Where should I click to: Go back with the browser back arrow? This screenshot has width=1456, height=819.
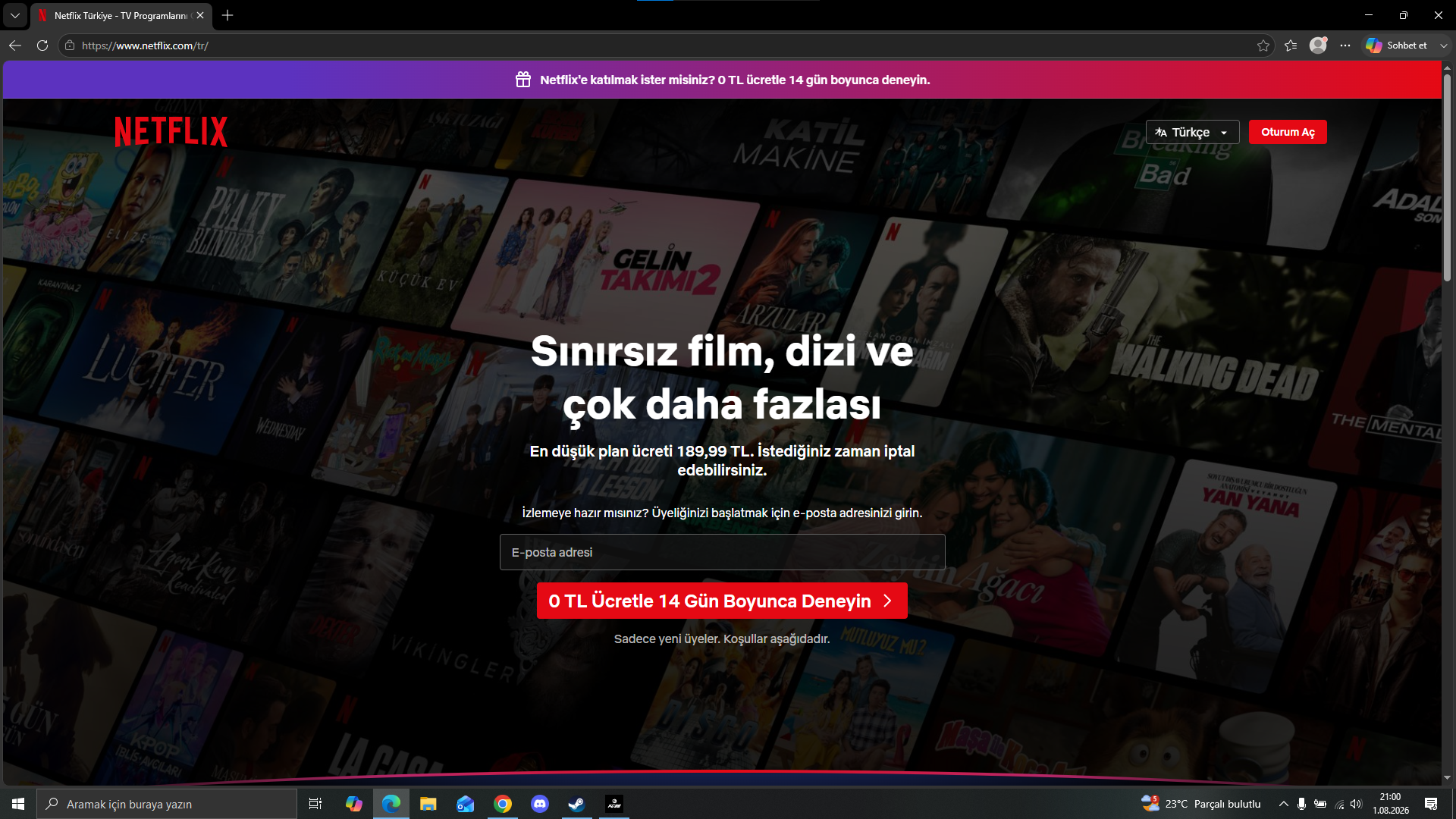(15, 45)
